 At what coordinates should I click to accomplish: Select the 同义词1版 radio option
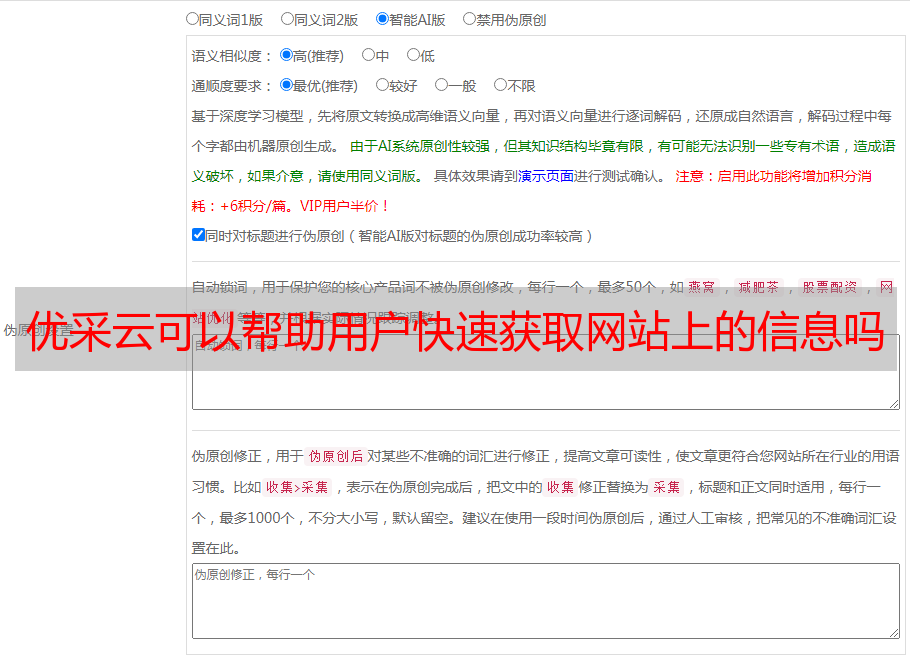pyautogui.click(x=192, y=19)
